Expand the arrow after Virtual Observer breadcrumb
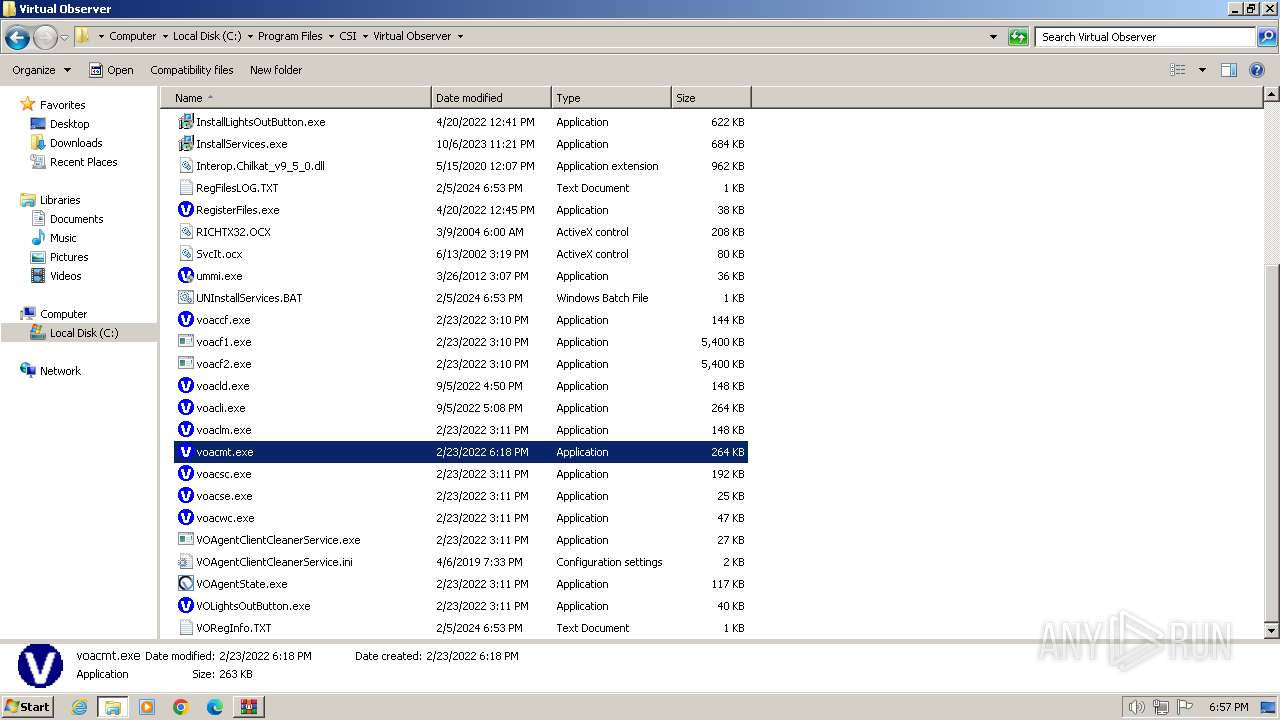The image size is (1280, 720). [460, 36]
